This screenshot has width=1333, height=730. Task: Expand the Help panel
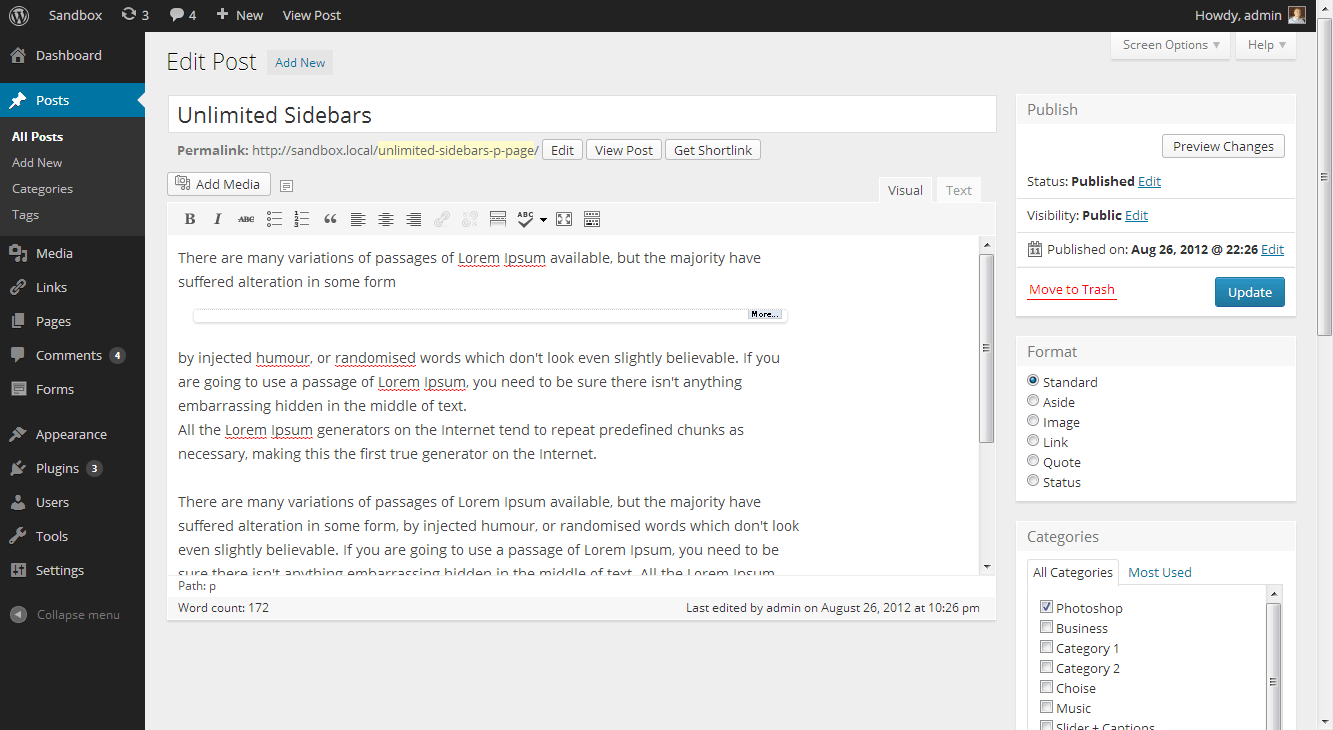(1265, 44)
